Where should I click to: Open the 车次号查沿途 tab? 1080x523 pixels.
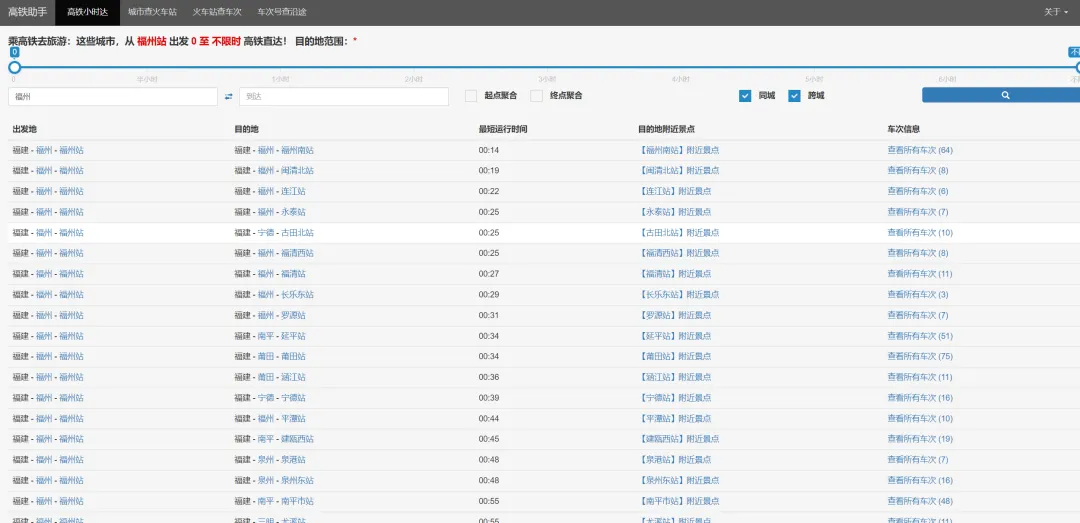tap(282, 12)
